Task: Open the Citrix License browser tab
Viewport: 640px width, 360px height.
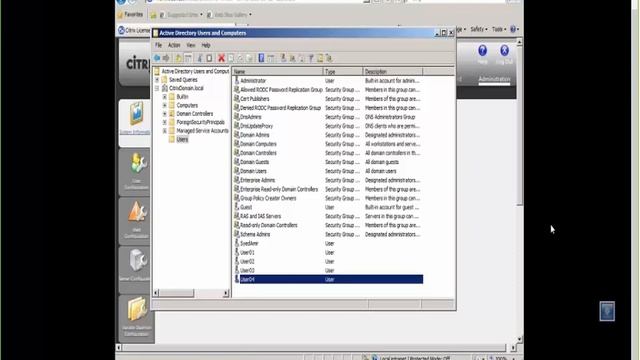Action: pyautogui.click(x=135, y=30)
